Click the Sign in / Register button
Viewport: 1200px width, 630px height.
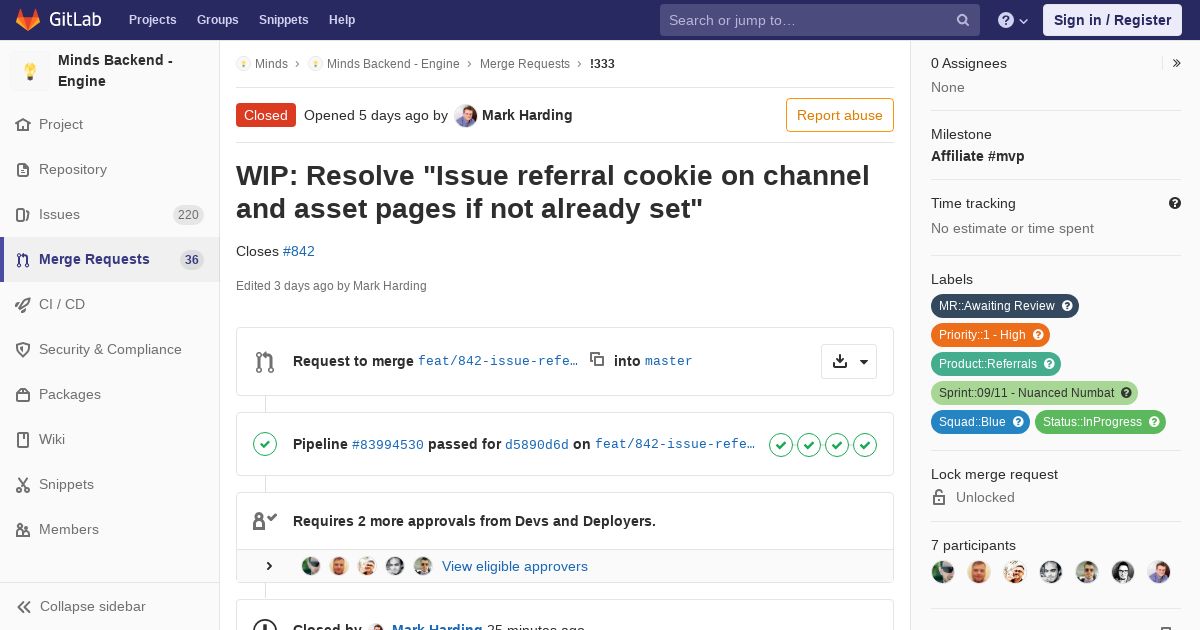1112,20
